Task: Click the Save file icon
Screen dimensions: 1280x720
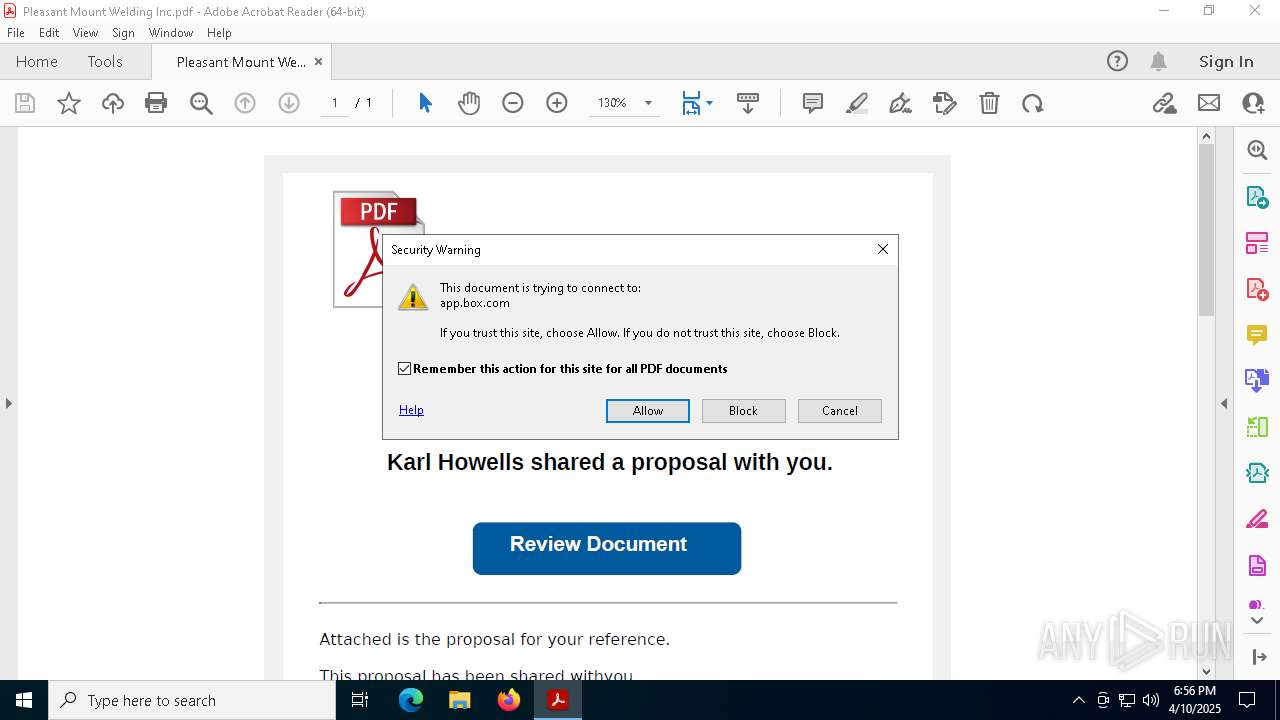Action: point(25,103)
